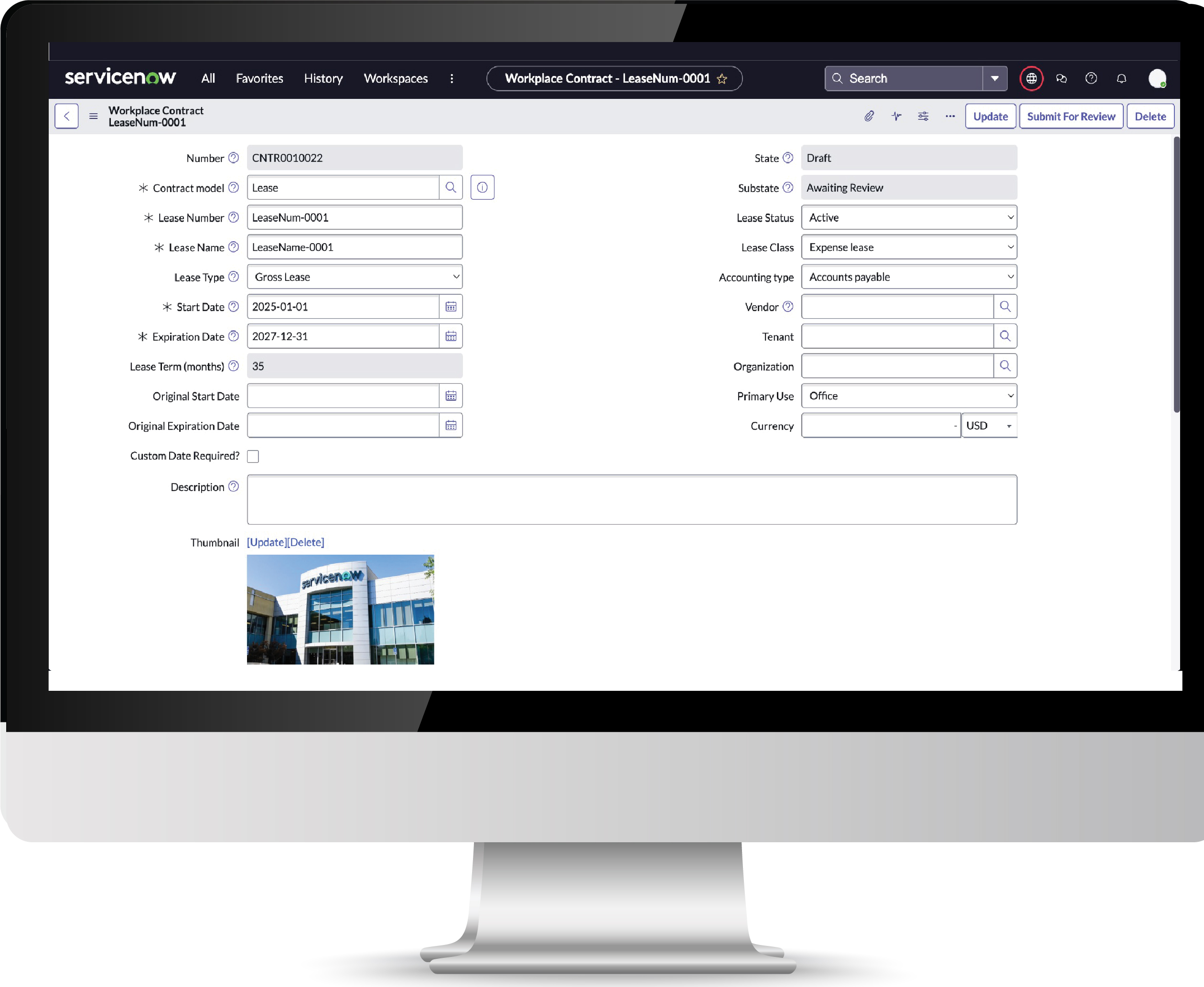
Task: Open the form context hamburger menu
Action: tap(93, 116)
